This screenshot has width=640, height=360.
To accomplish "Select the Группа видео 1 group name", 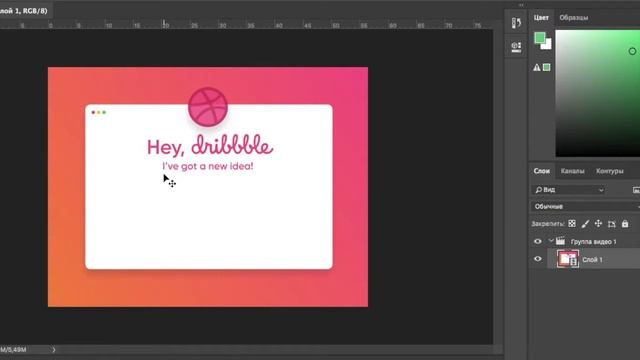I will [x=593, y=242].
